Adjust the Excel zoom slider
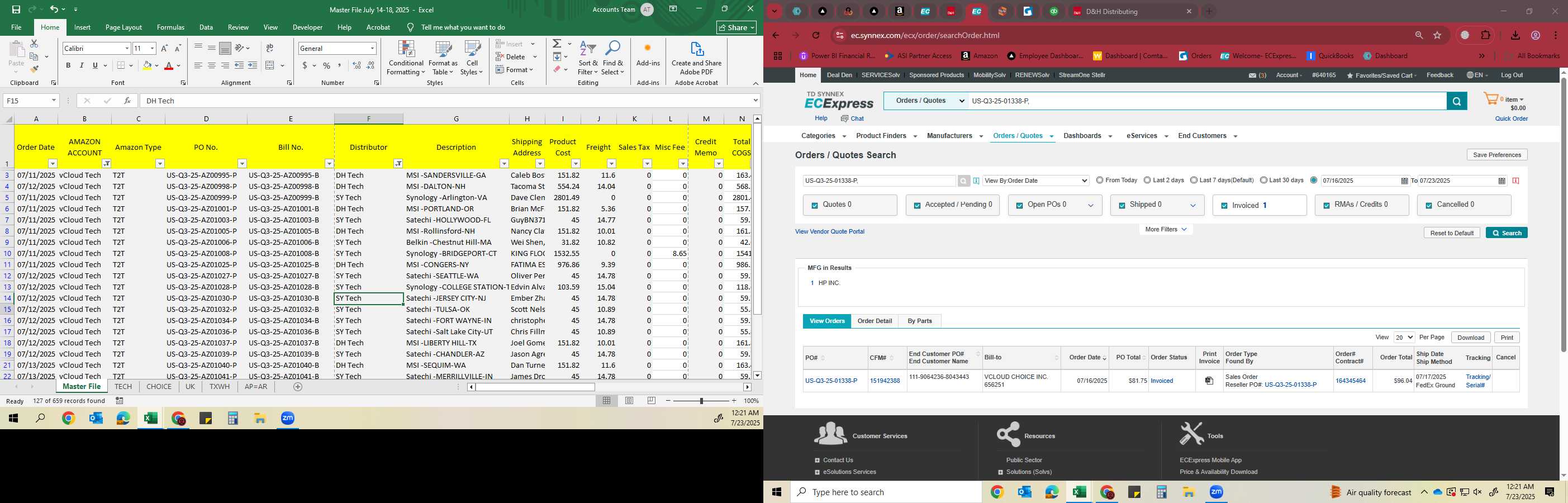Viewport: 1568px width, 503px height. pos(701,401)
